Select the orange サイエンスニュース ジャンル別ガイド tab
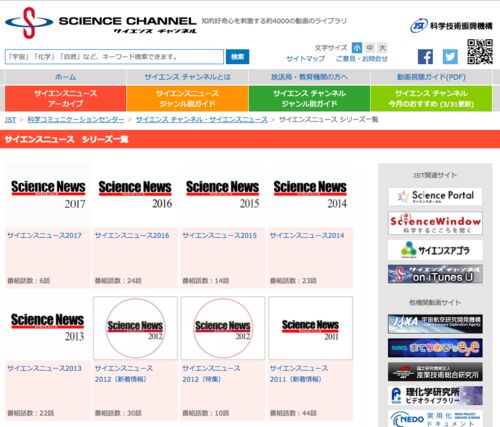 (x=187, y=98)
